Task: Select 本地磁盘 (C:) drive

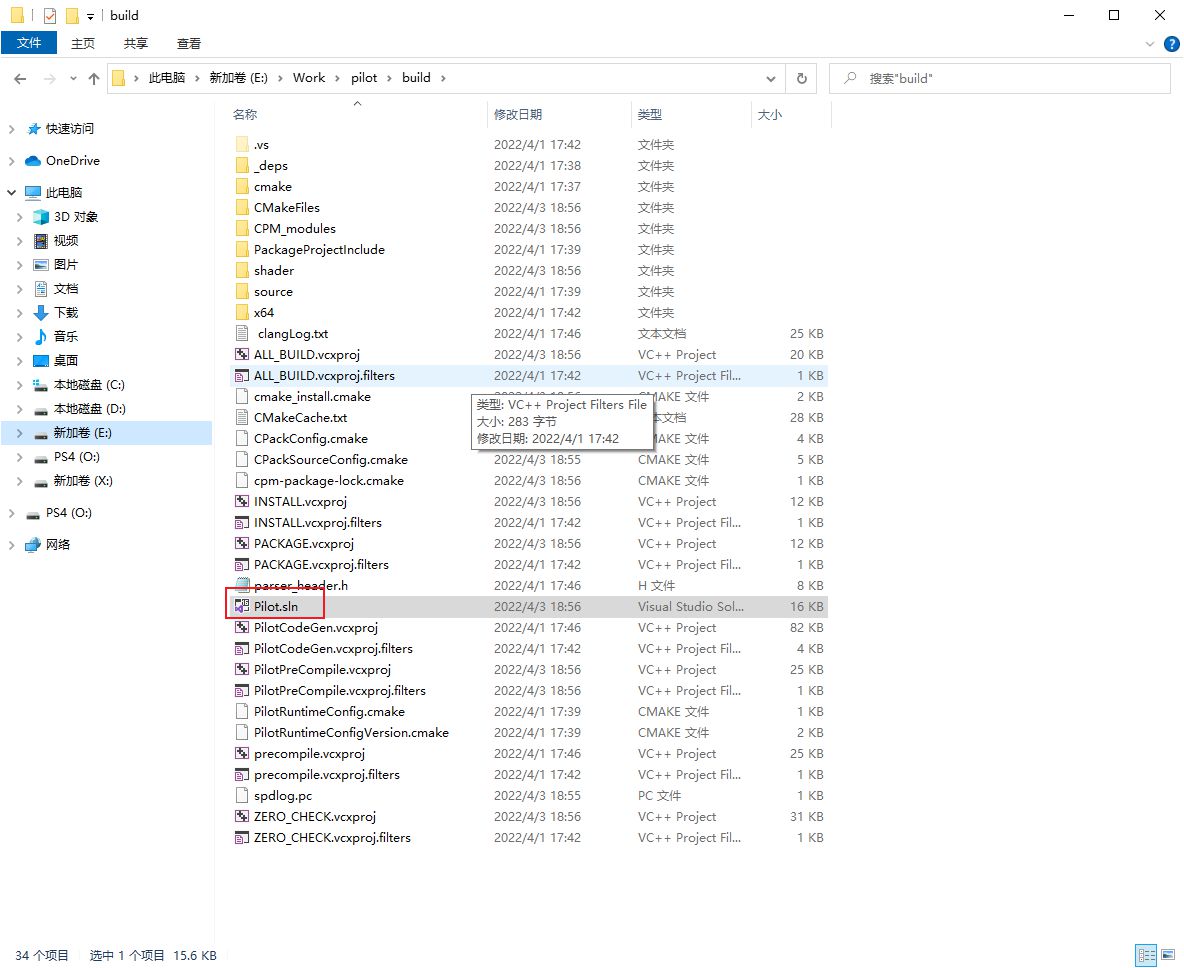Action: [89, 385]
